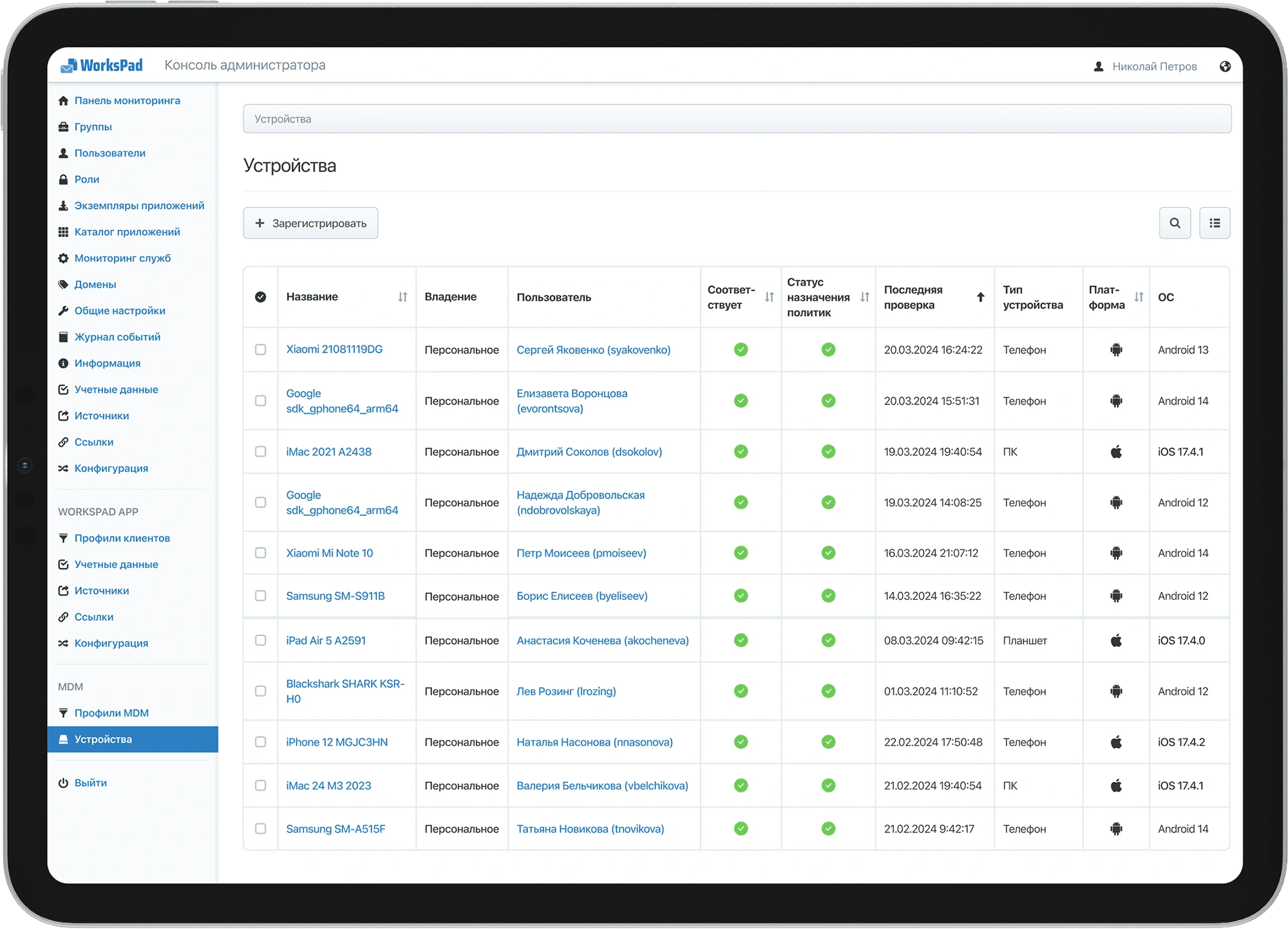Check the box for iPhone 12 MGJC3HN

[260, 742]
